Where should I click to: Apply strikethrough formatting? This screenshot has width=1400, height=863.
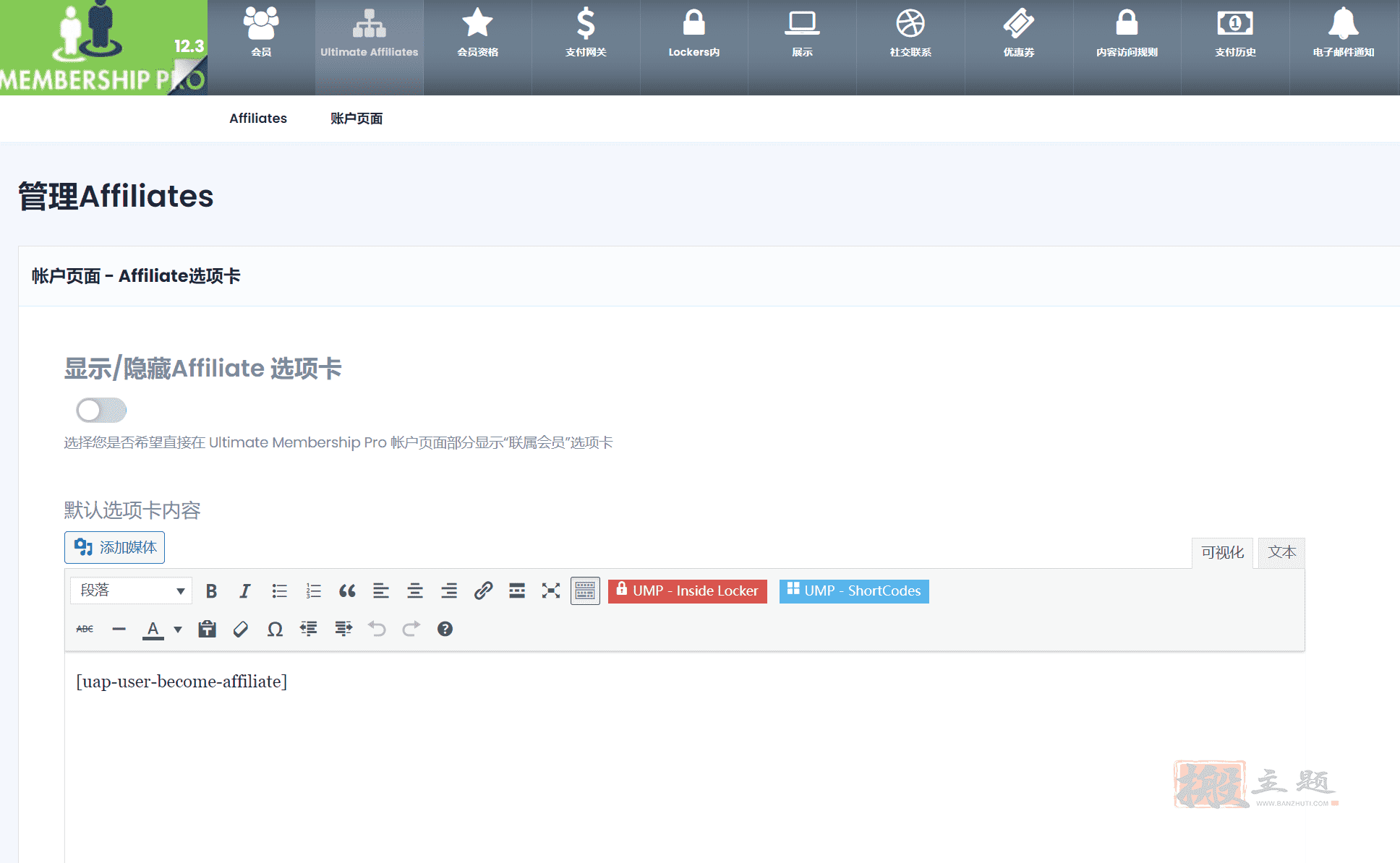[85, 629]
